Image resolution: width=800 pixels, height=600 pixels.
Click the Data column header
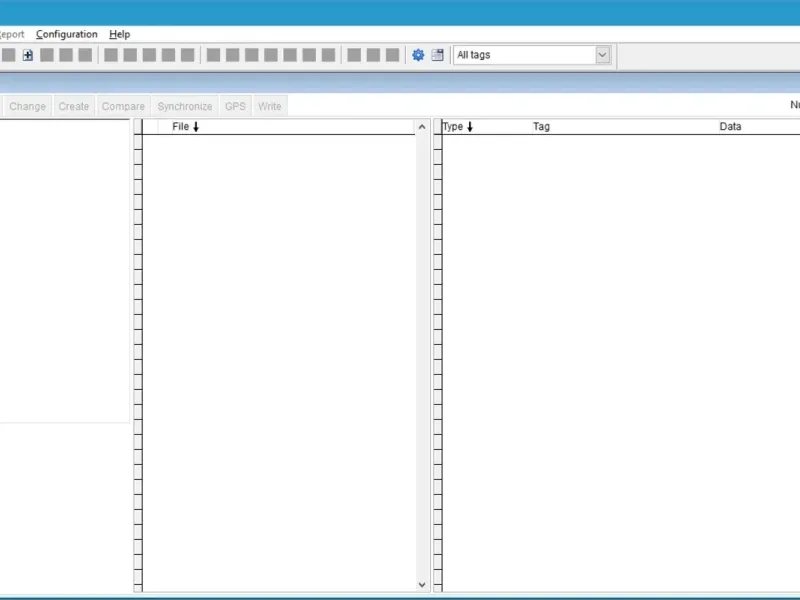(730, 127)
